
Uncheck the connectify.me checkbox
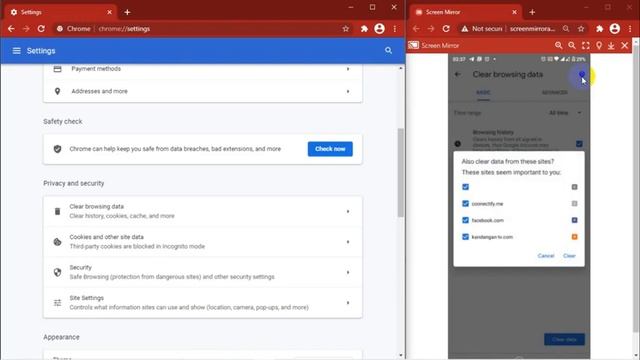[x=465, y=203]
